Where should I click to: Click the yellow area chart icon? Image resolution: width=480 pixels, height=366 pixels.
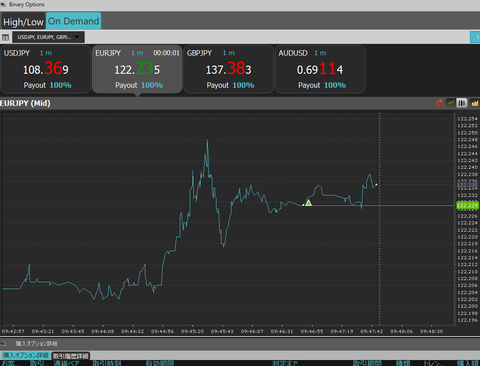tap(475, 103)
